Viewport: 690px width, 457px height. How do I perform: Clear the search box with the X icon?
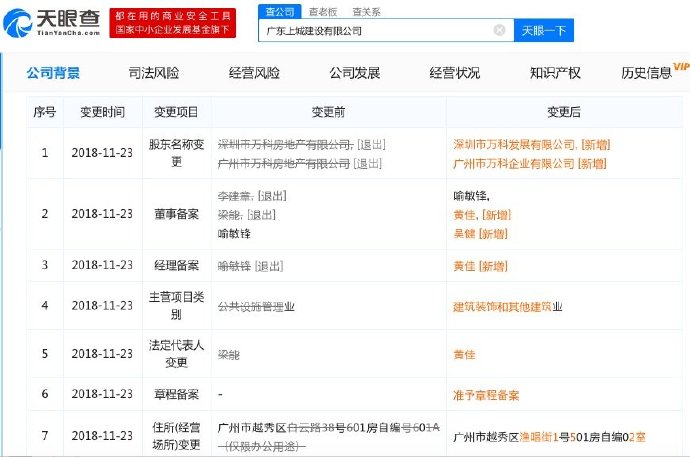click(499, 31)
